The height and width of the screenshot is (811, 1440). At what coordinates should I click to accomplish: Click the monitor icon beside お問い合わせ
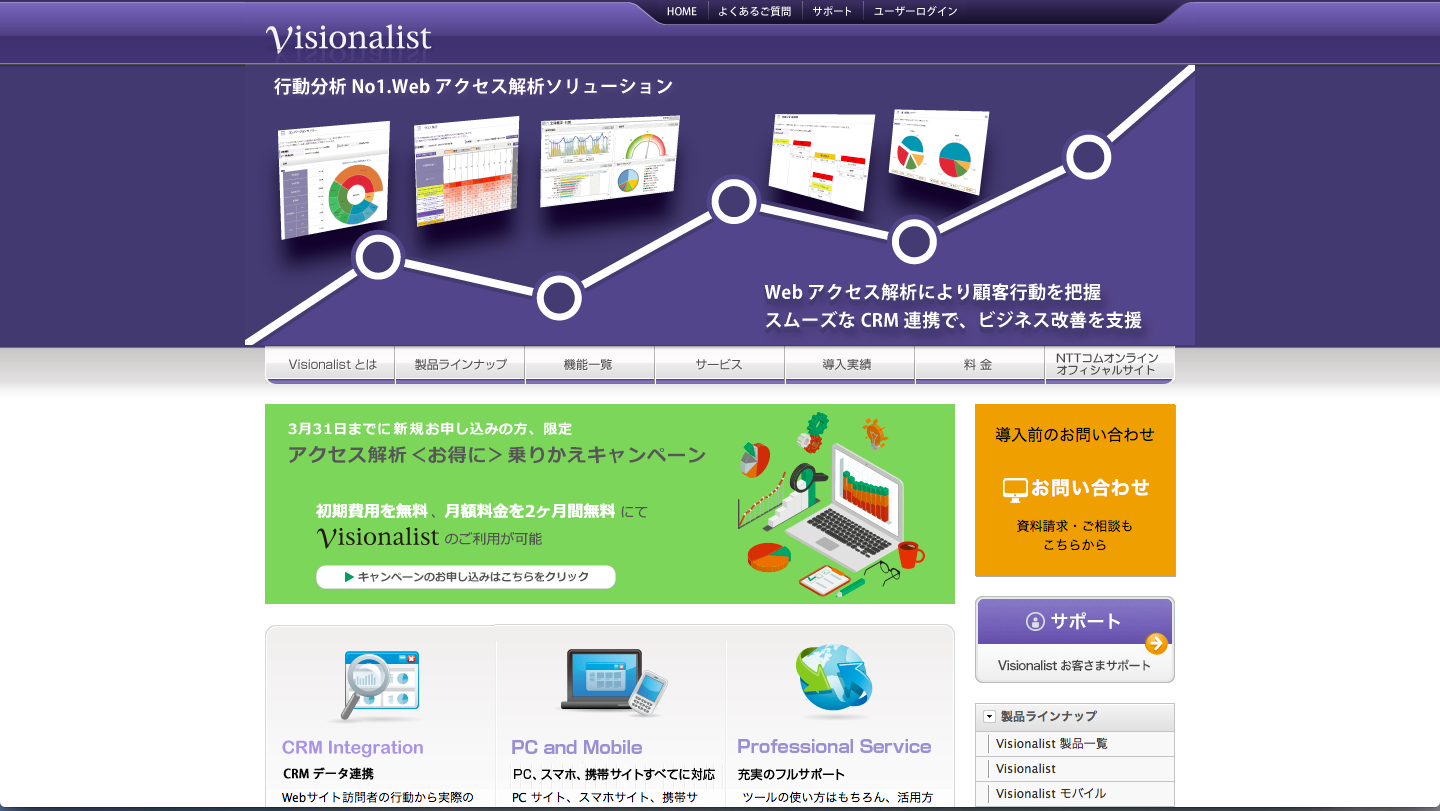1015,489
